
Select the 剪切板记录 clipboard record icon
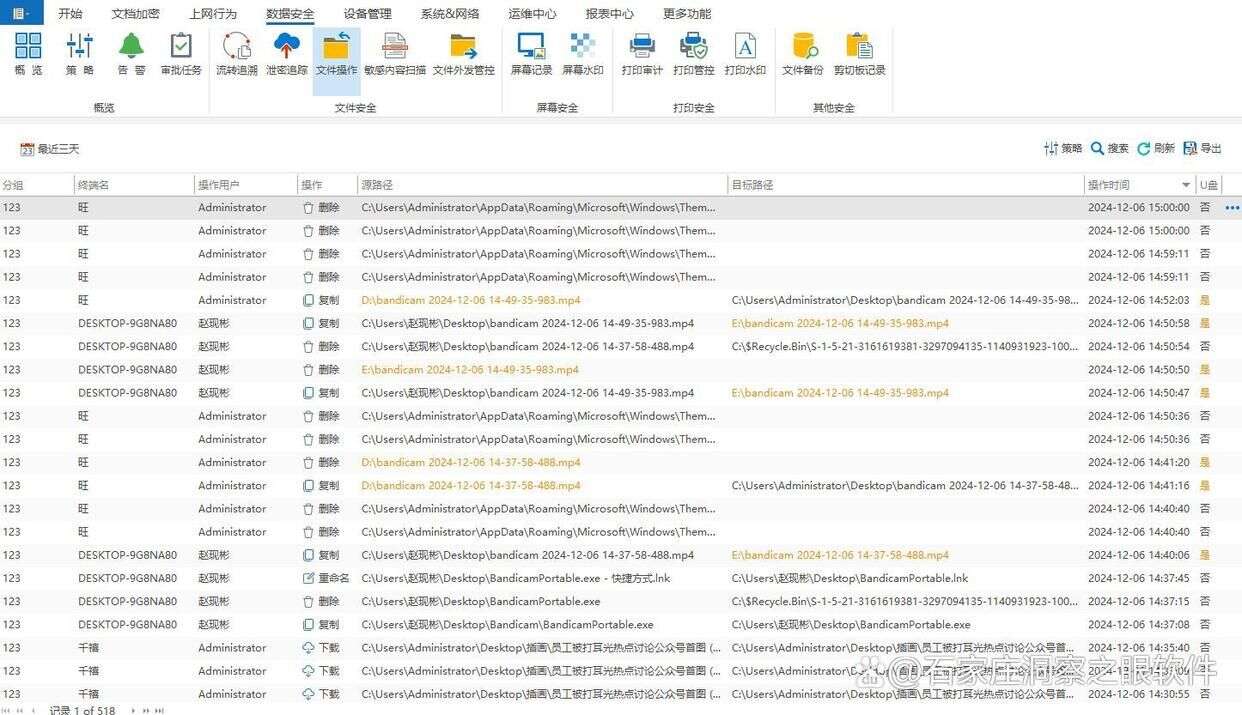coord(858,52)
